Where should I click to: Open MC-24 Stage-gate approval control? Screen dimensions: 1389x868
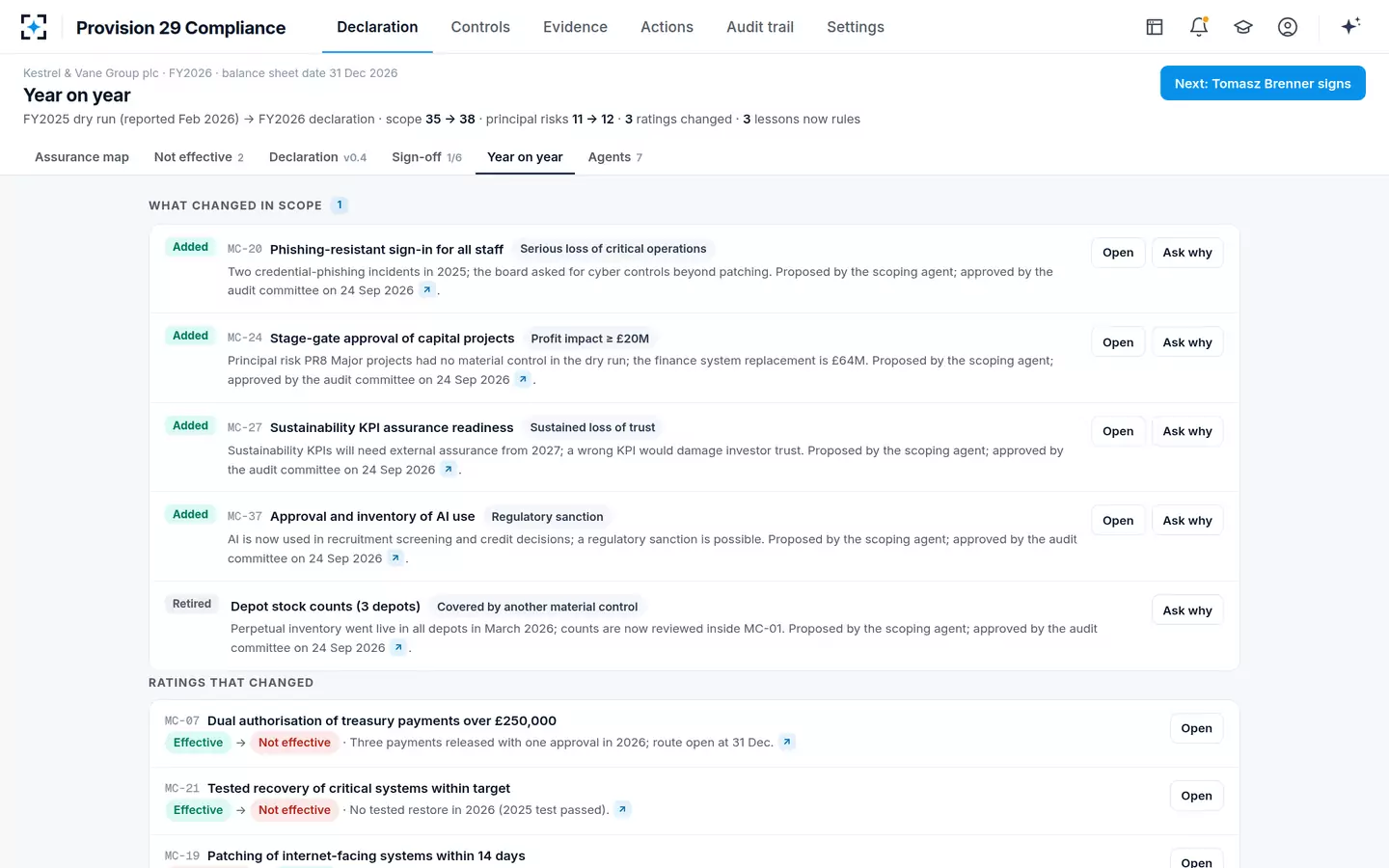[x=1118, y=342]
